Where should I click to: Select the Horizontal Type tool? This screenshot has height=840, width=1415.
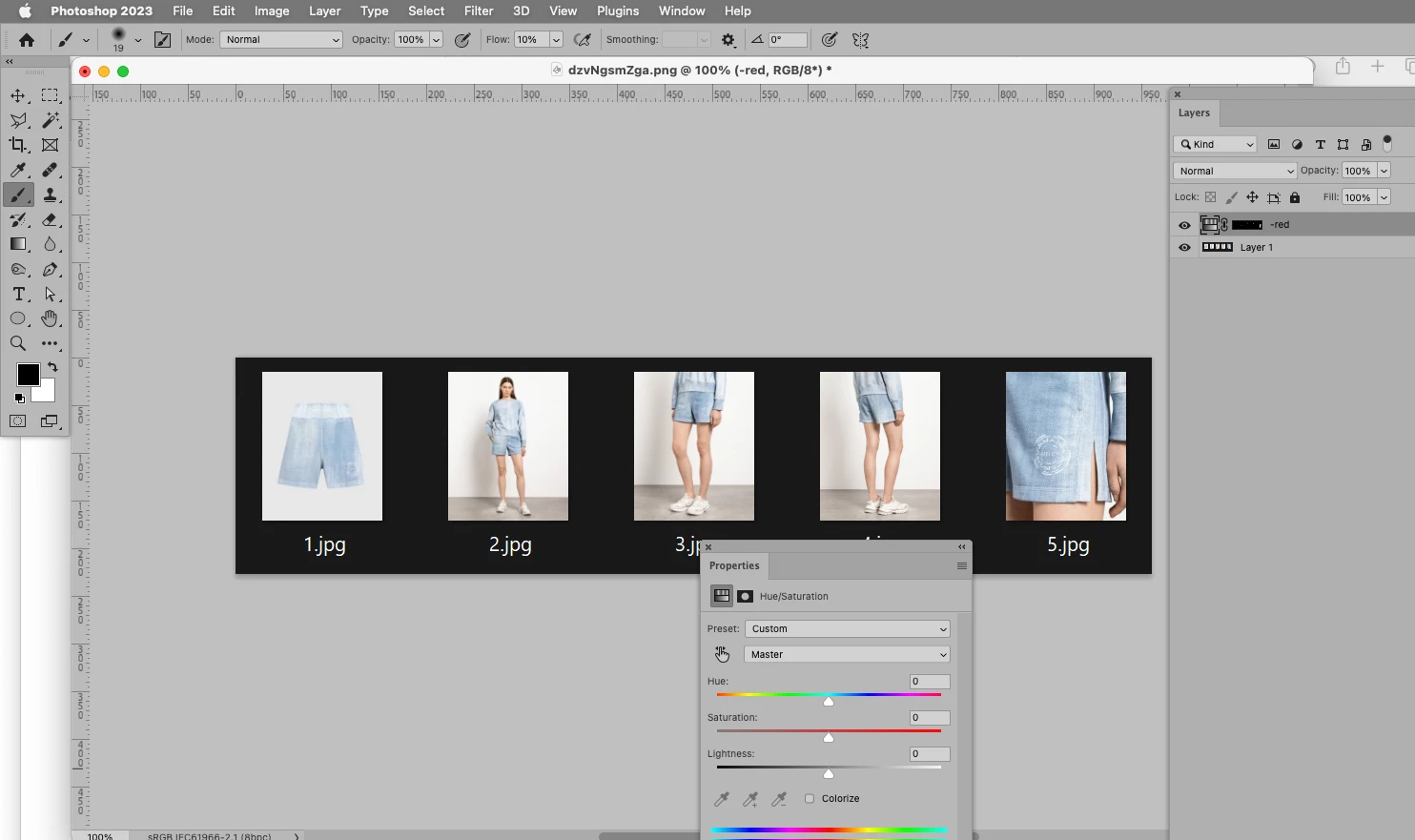click(x=18, y=294)
